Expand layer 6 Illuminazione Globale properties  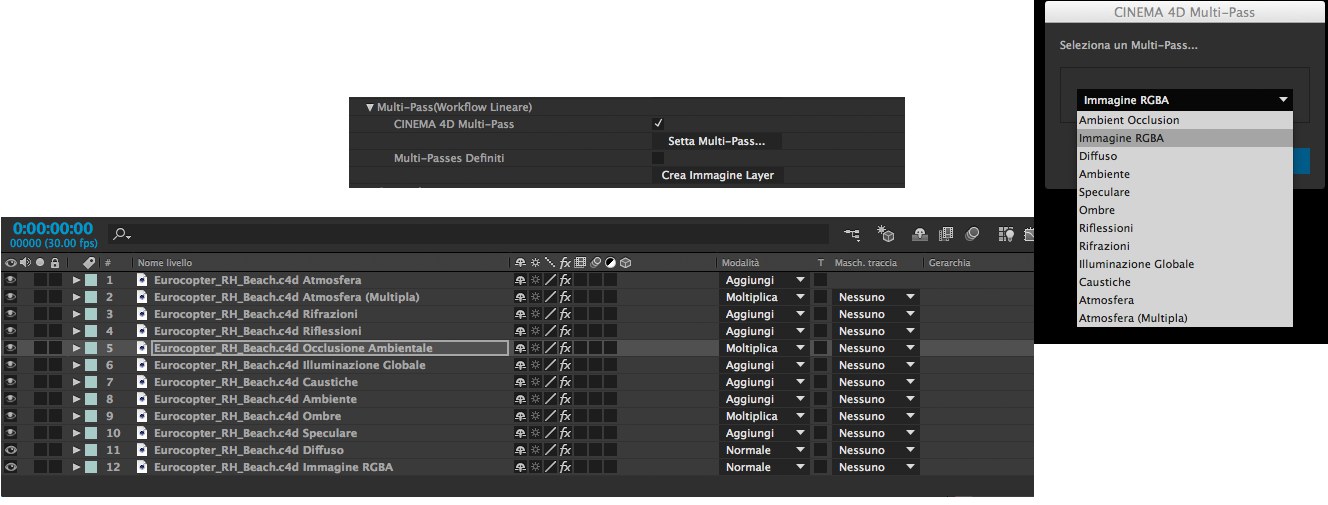(76, 365)
